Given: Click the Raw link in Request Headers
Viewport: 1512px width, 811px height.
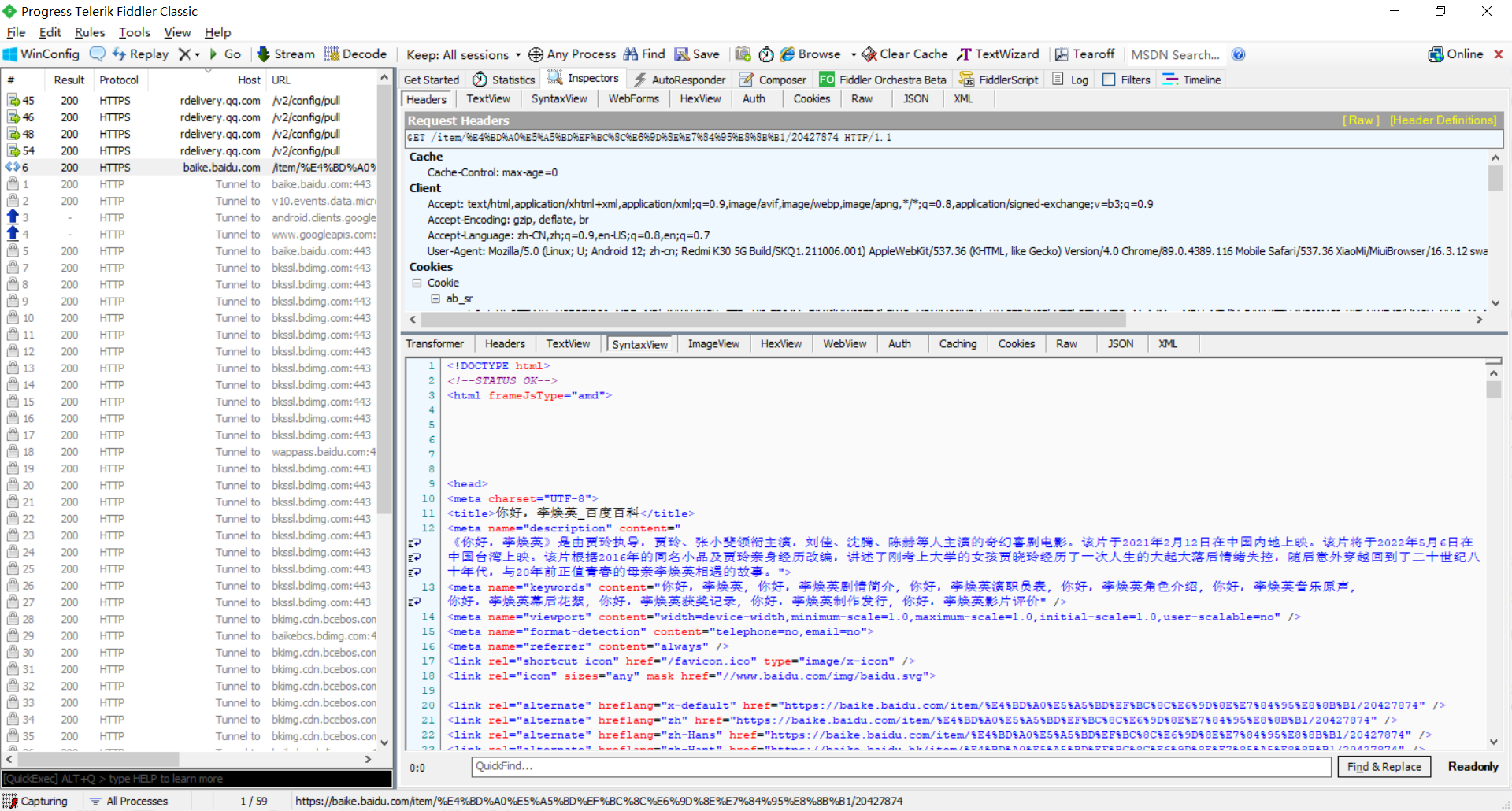Looking at the screenshot, I should tap(1361, 120).
